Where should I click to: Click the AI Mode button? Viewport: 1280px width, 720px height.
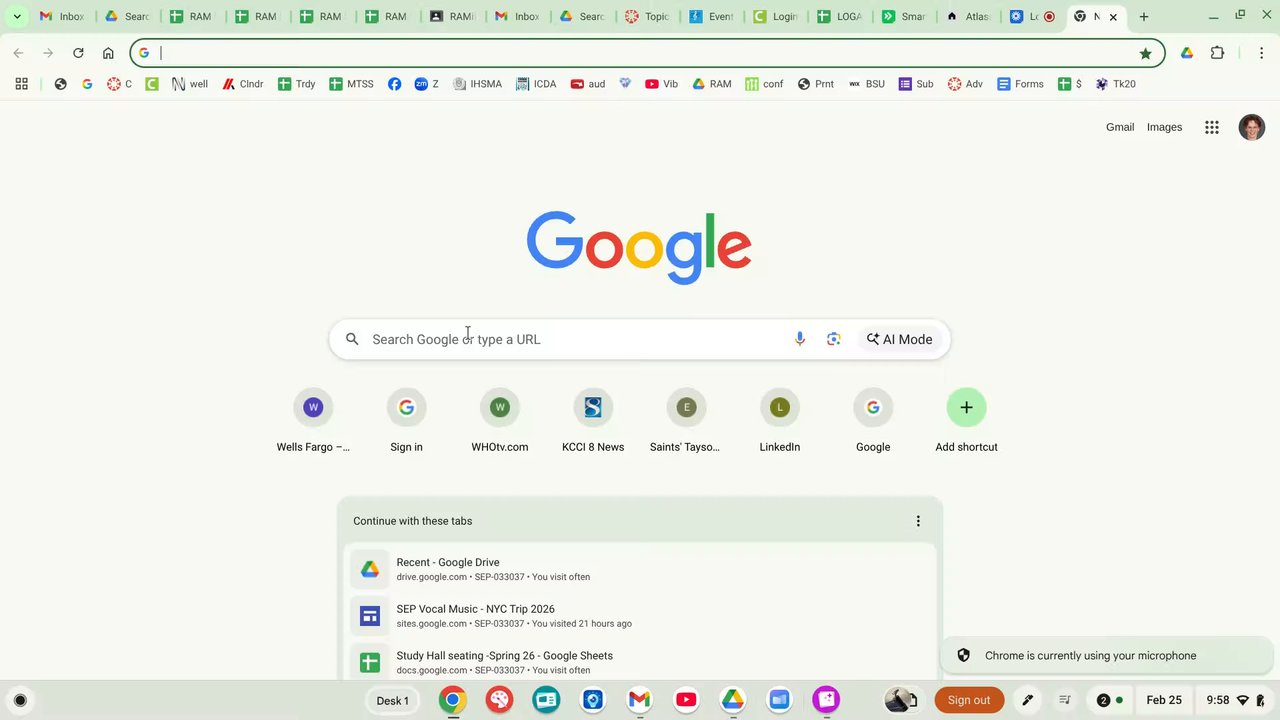899,339
